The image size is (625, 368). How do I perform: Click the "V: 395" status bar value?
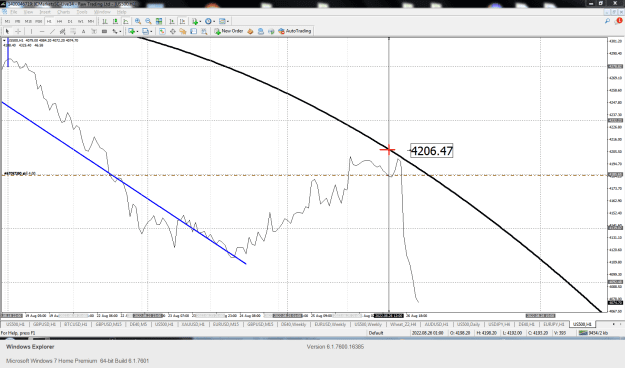click(x=560, y=333)
